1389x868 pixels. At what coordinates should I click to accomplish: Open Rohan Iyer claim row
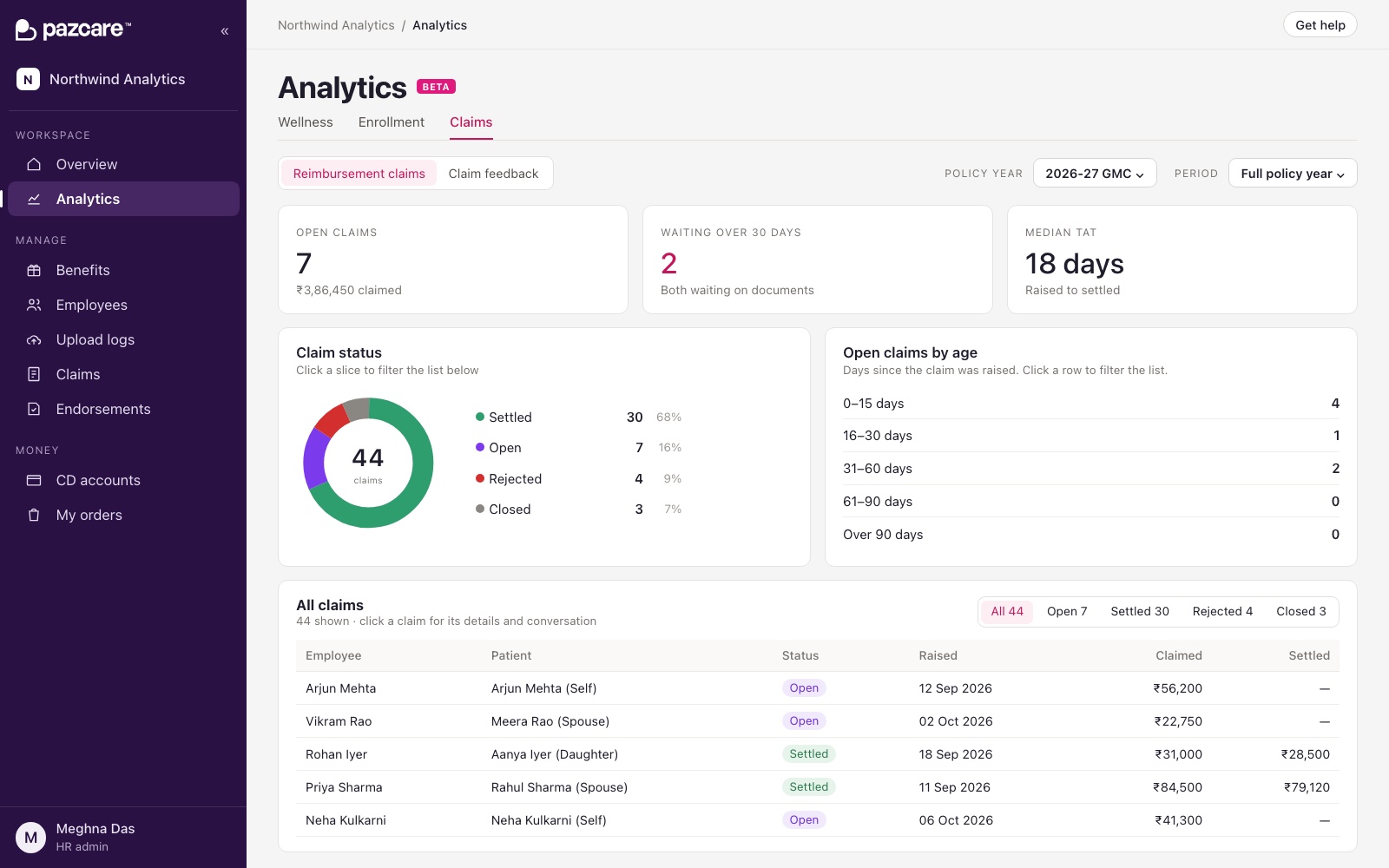click(x=818, y=754)
